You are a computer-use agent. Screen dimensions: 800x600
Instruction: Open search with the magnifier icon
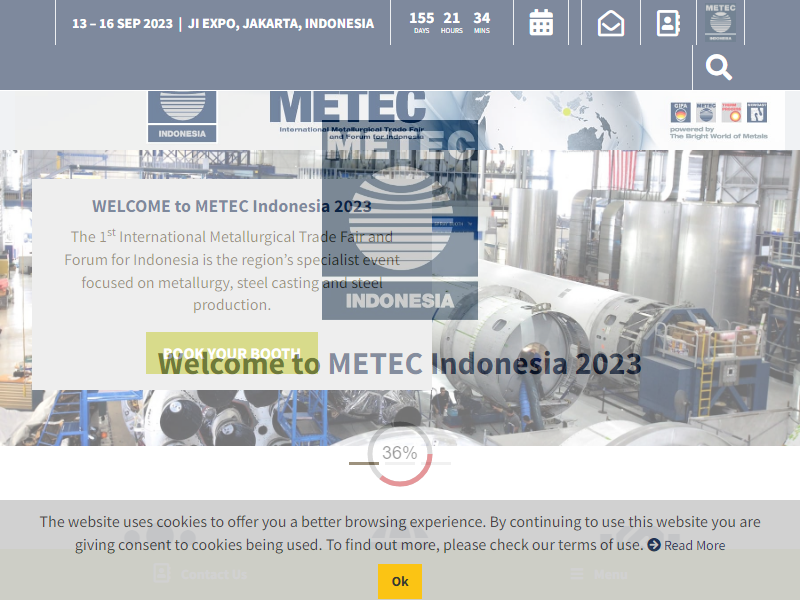pos(718,67)
